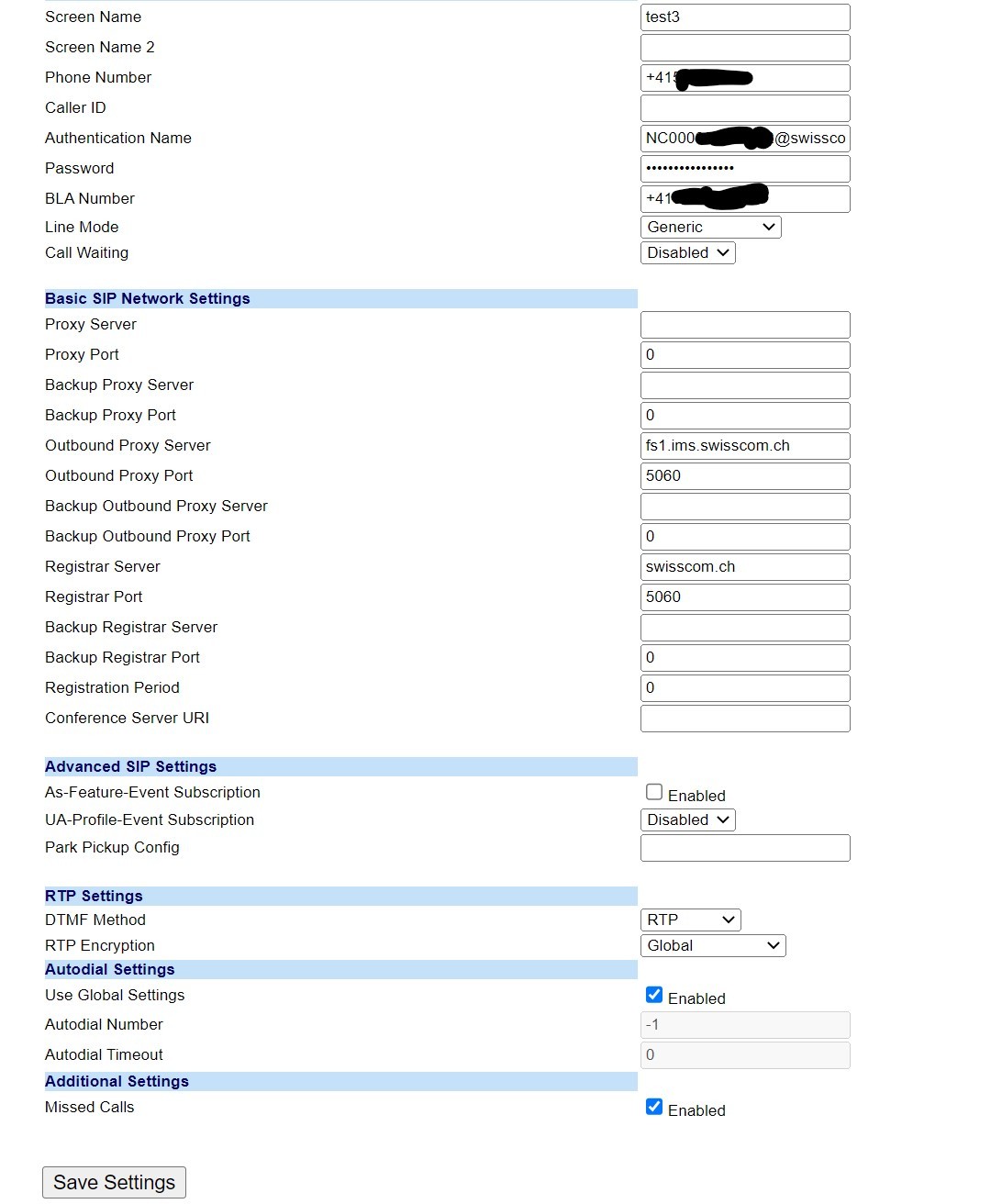
Task: Open the RTP Encryption dropdown
Action: click(x=712, y=945)
